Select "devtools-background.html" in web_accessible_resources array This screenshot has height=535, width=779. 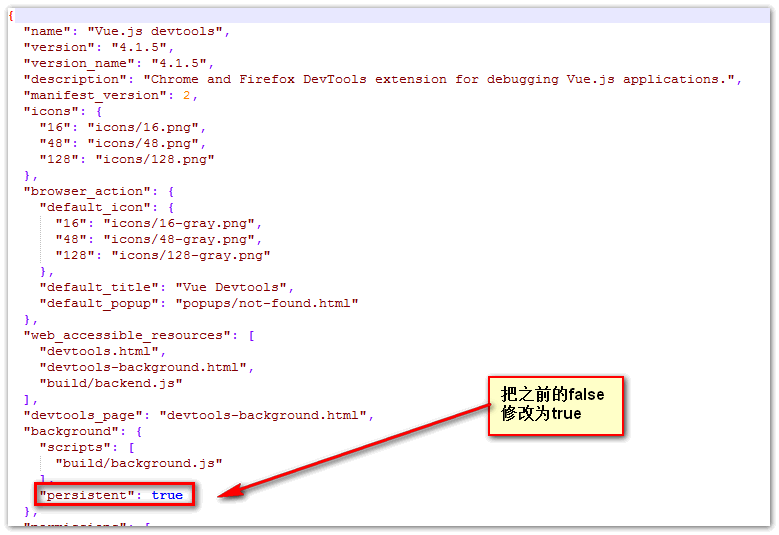[143, 367]
